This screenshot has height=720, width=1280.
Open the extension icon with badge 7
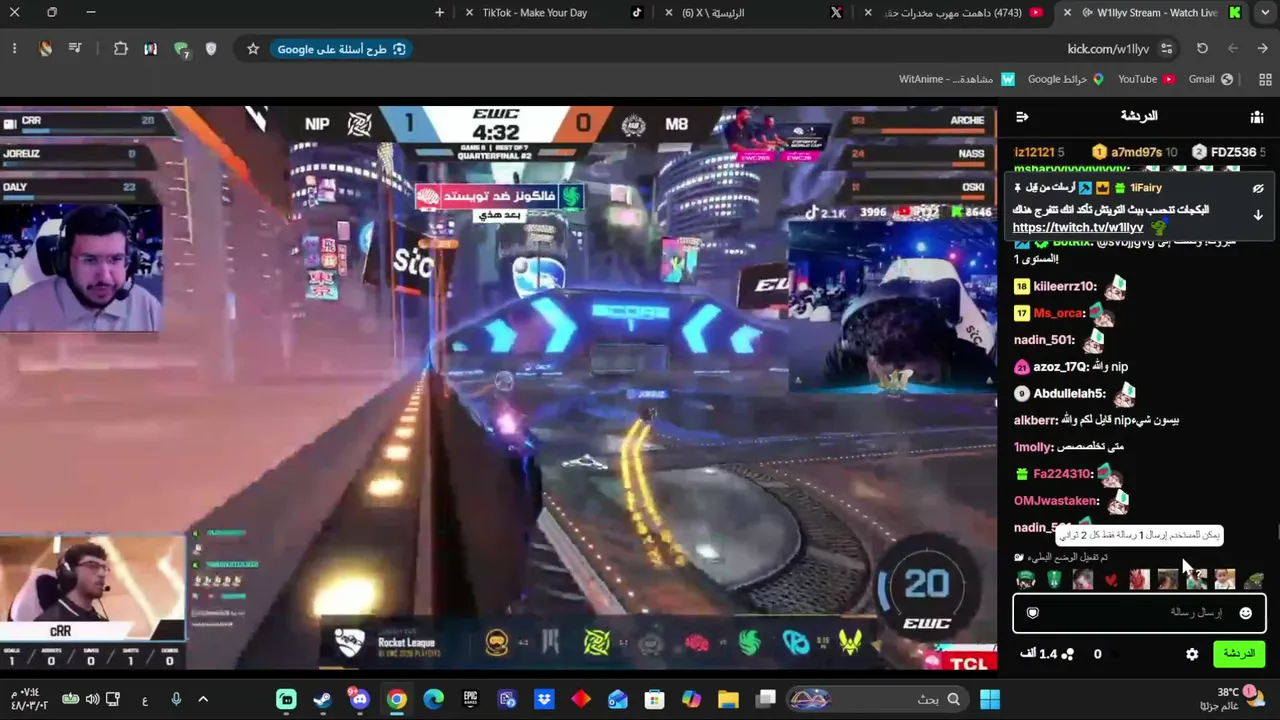point(181,49)
